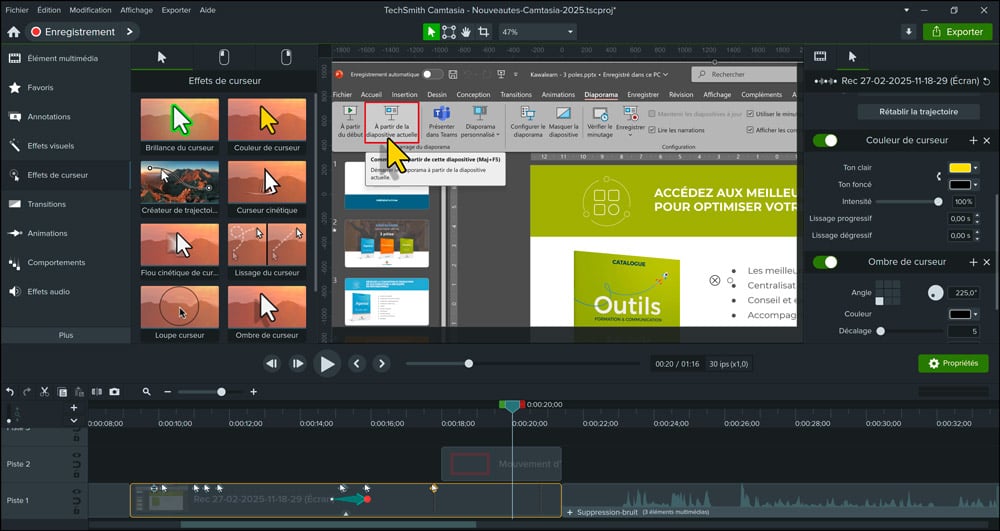
Task: Copy the selected media on timeline
Action: click(x=62, y=391)
